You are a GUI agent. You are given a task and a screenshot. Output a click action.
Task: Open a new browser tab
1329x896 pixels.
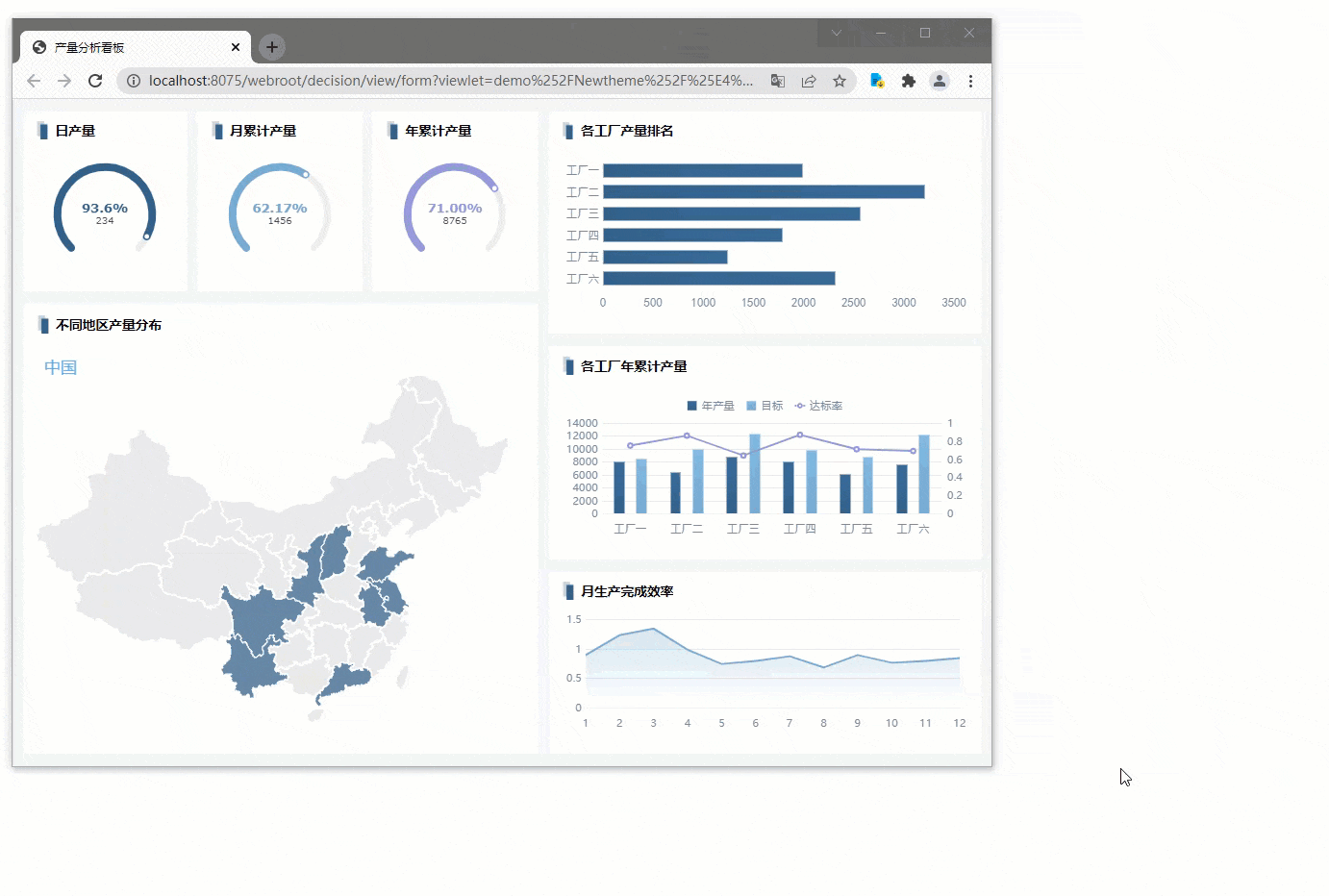tap(272, 46)
